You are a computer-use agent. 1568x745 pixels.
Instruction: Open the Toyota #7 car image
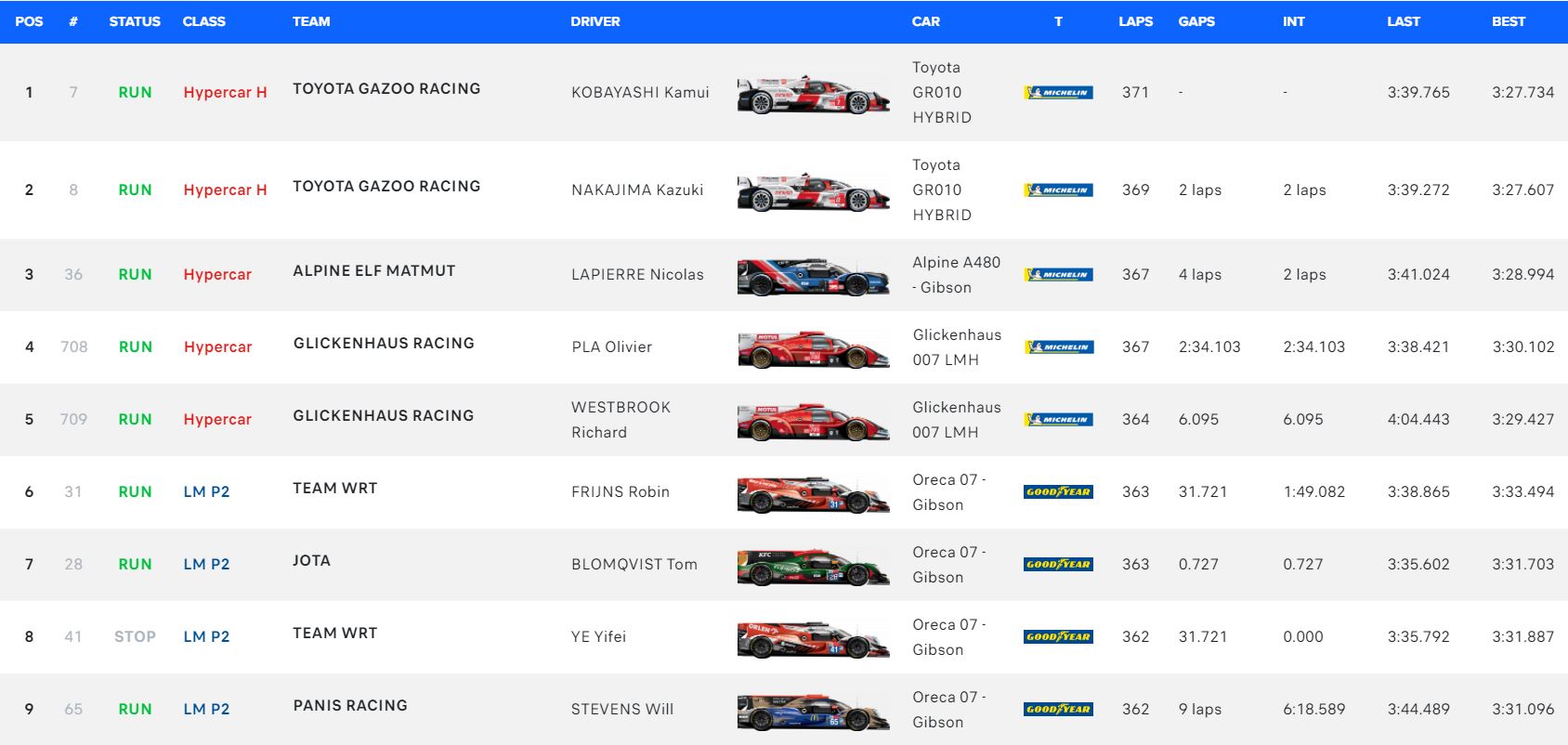click(813, 95)
